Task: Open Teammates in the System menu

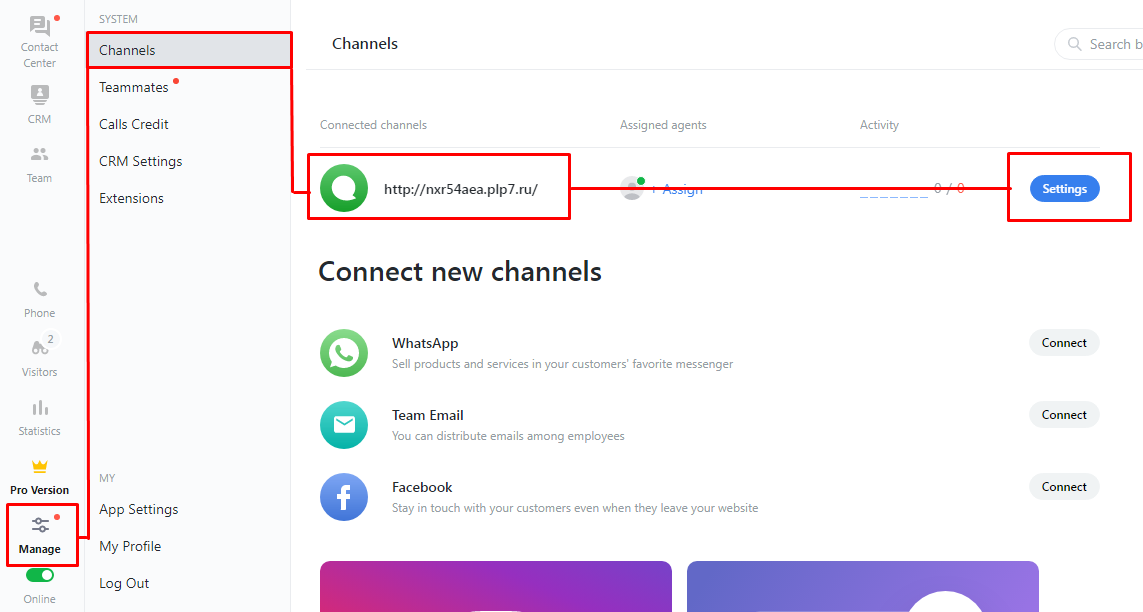Action: point(134,87)
